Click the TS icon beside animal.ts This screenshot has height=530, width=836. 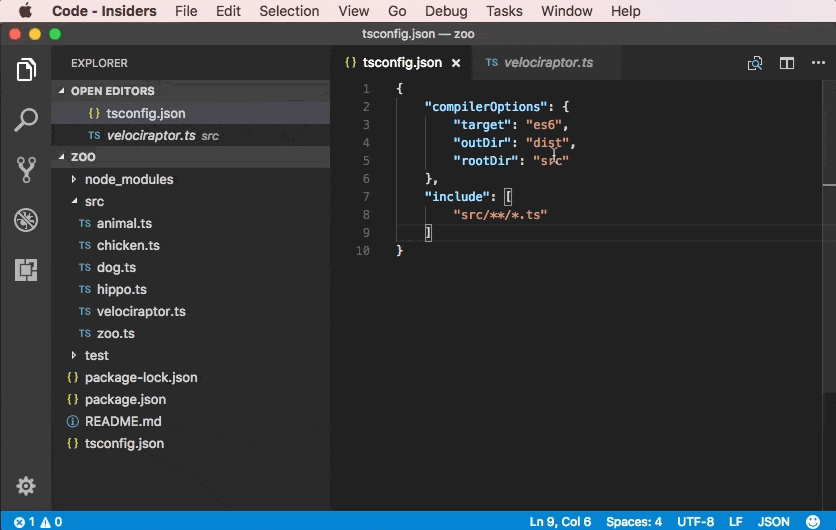click(85, 223)
